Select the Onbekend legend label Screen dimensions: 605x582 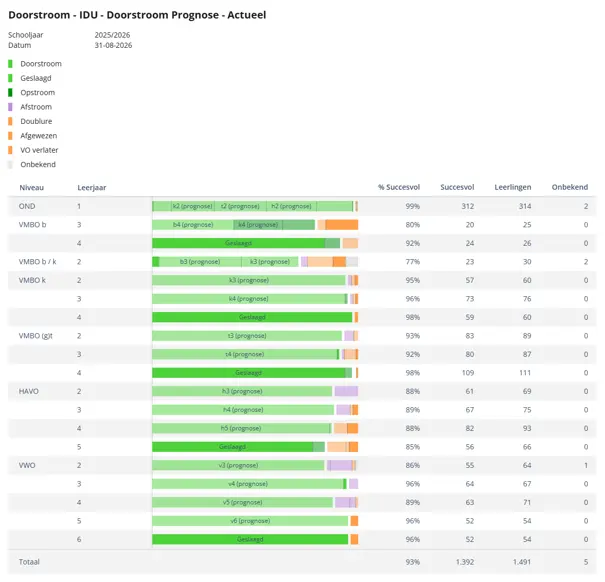point(38,164)
